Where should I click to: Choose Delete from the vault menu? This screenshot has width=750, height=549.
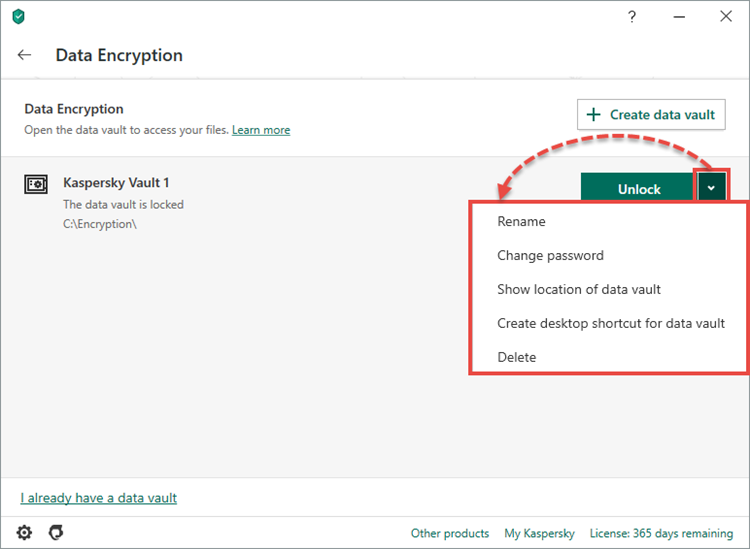(x=517, y=358)
